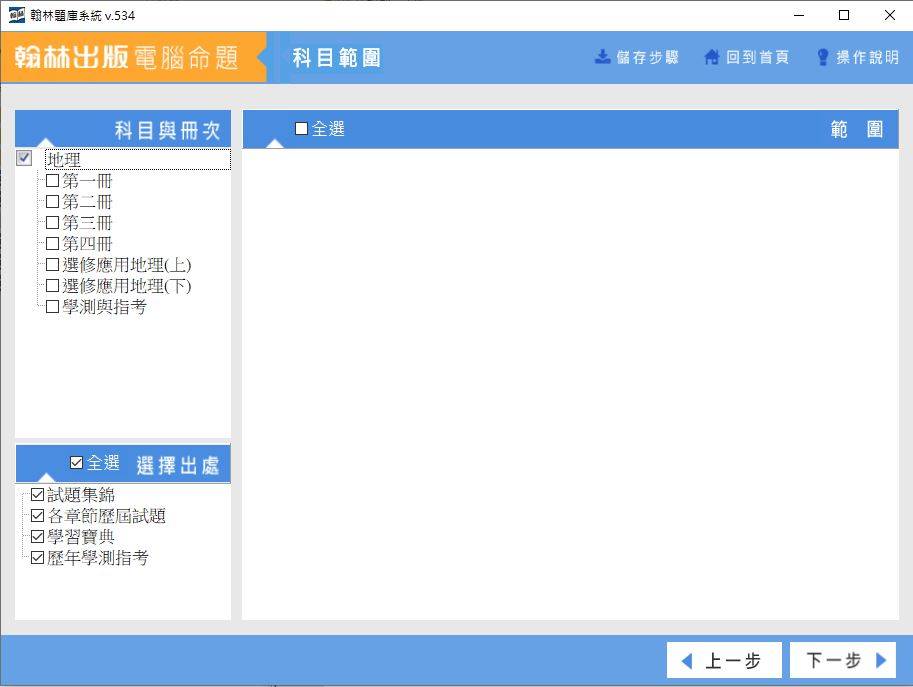
Task: Select the 選修應用地理(上) label text
Action: tap(127, 265)
